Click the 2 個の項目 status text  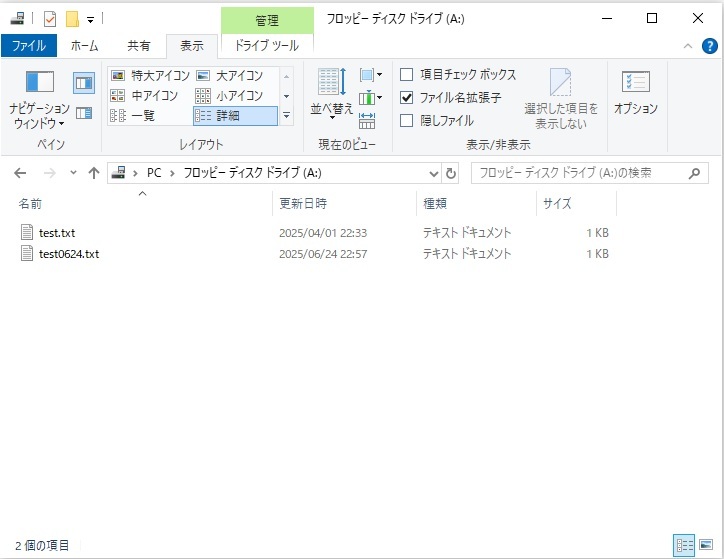pos(42,546)
